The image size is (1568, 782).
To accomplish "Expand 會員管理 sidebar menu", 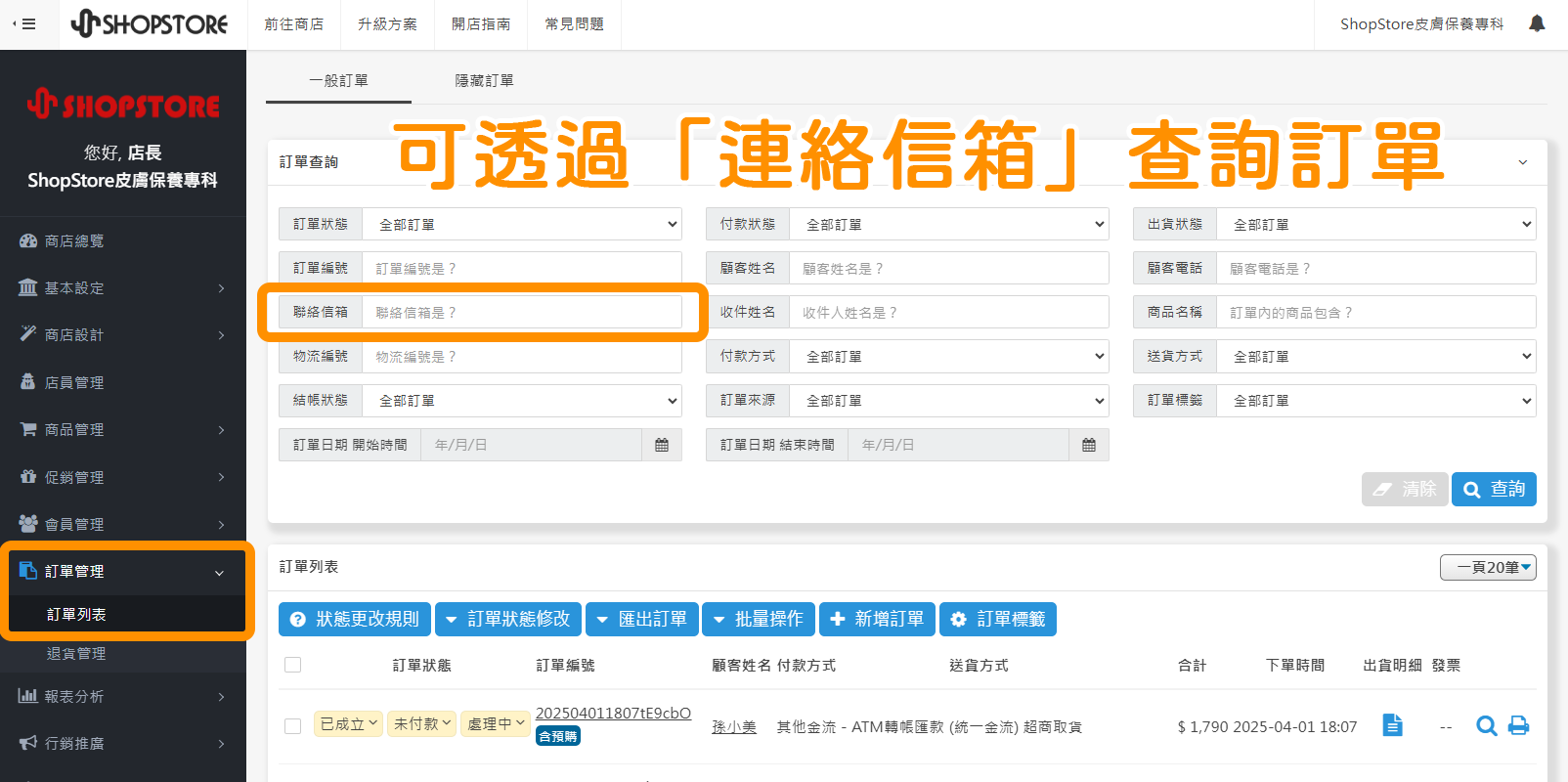I will point(122,524).
